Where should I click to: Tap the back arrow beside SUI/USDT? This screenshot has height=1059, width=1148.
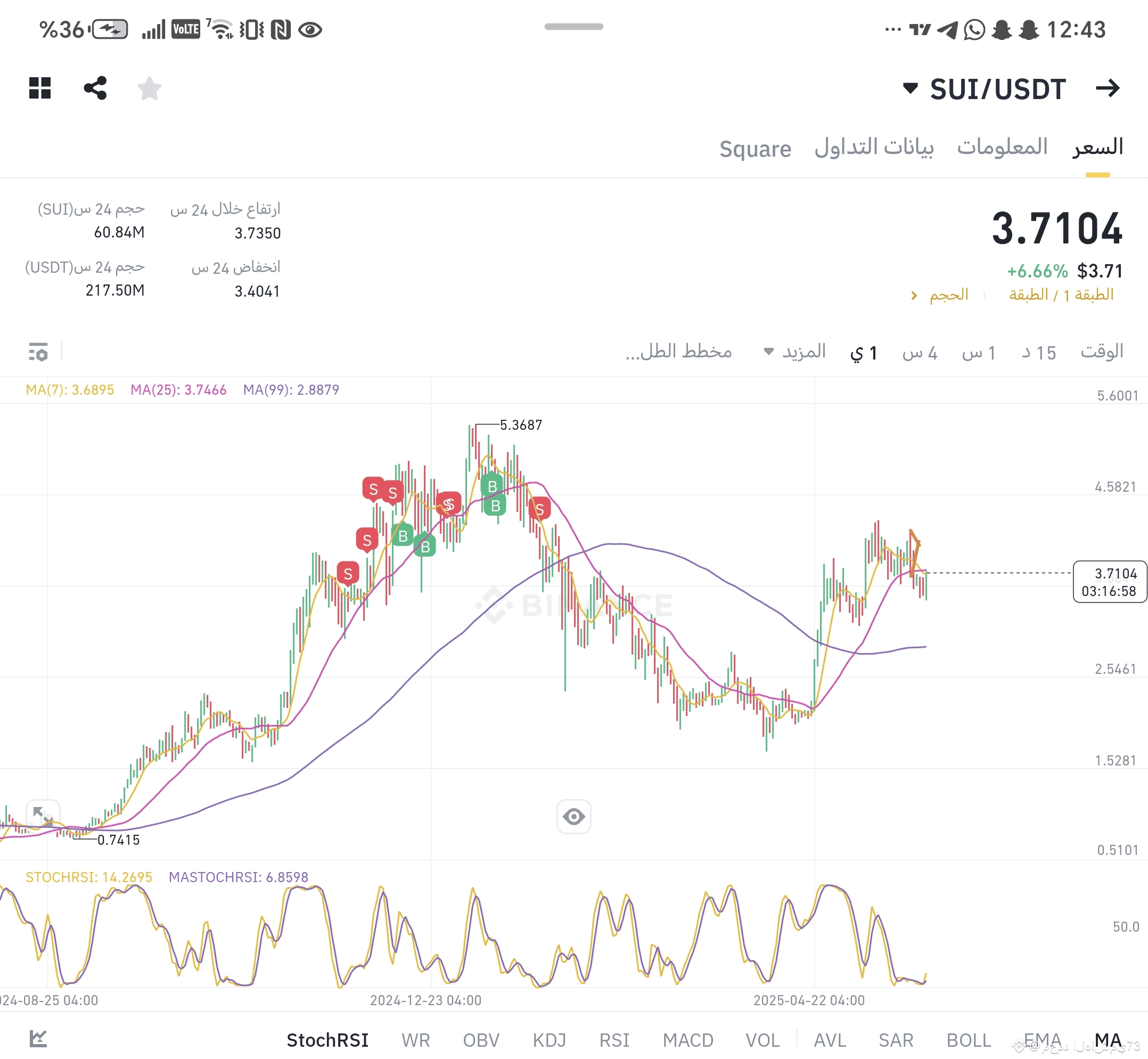[1107, 88]
